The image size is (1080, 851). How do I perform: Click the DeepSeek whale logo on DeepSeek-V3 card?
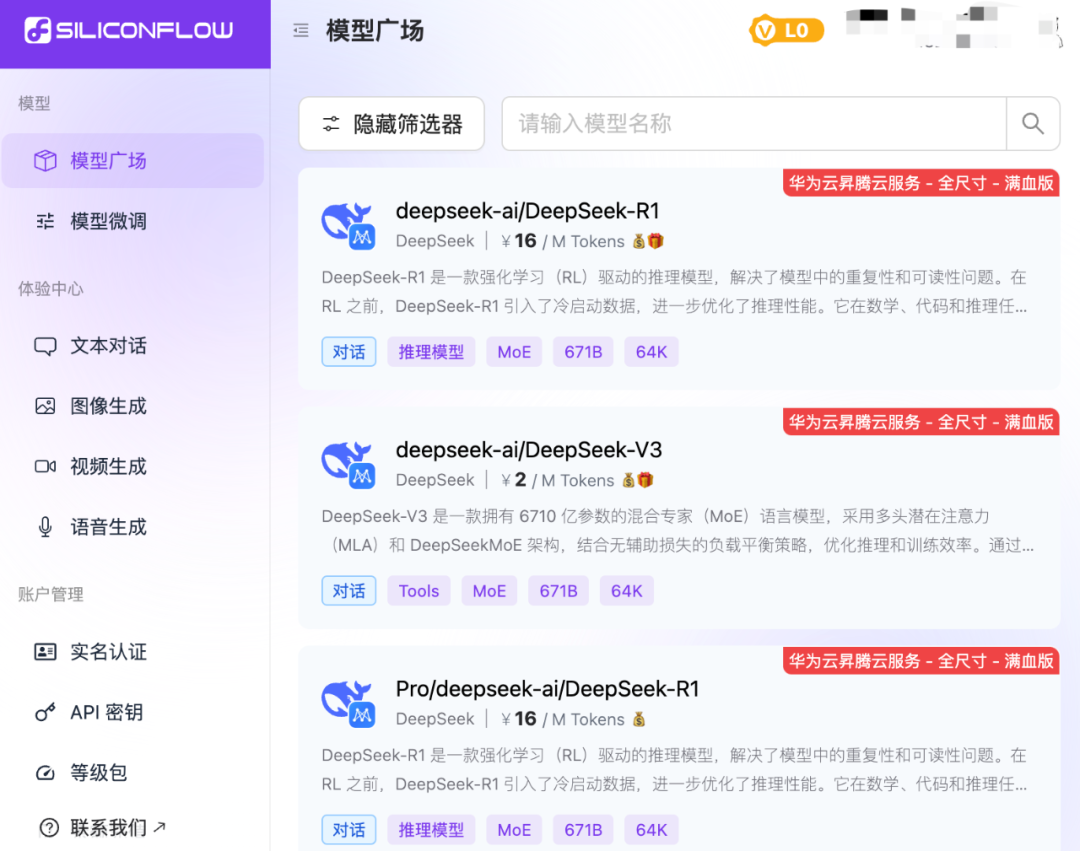pos(349,464)
